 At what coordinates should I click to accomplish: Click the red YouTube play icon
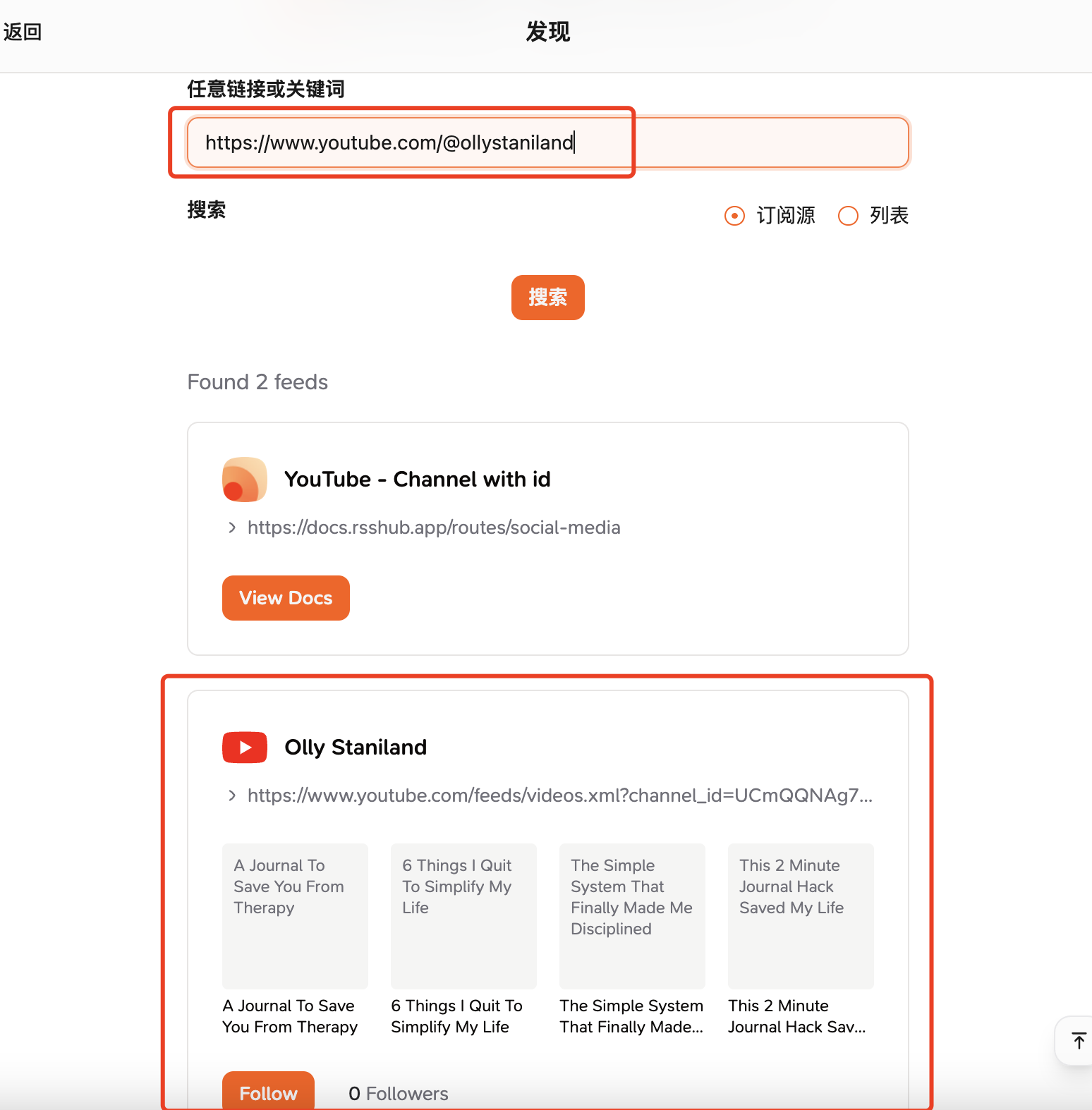pyautogui.click(x=245, y=748)
